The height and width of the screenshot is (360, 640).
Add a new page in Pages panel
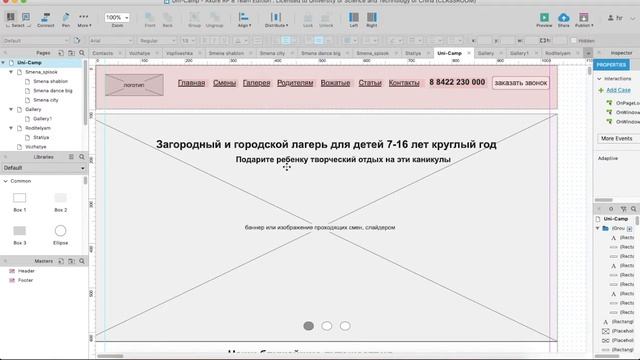61,53
